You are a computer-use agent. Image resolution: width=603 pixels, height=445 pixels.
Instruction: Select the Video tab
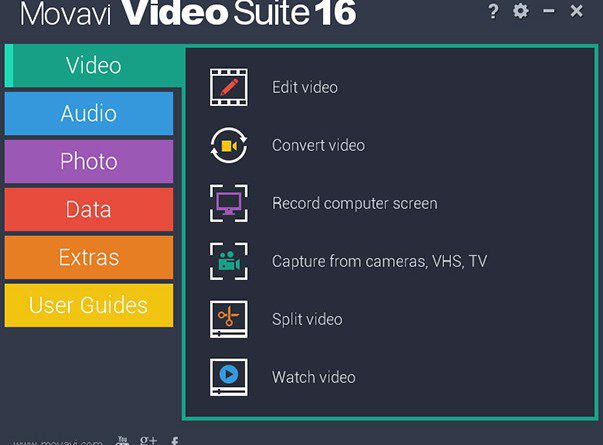pyautogui.click(x=93, y=65)
